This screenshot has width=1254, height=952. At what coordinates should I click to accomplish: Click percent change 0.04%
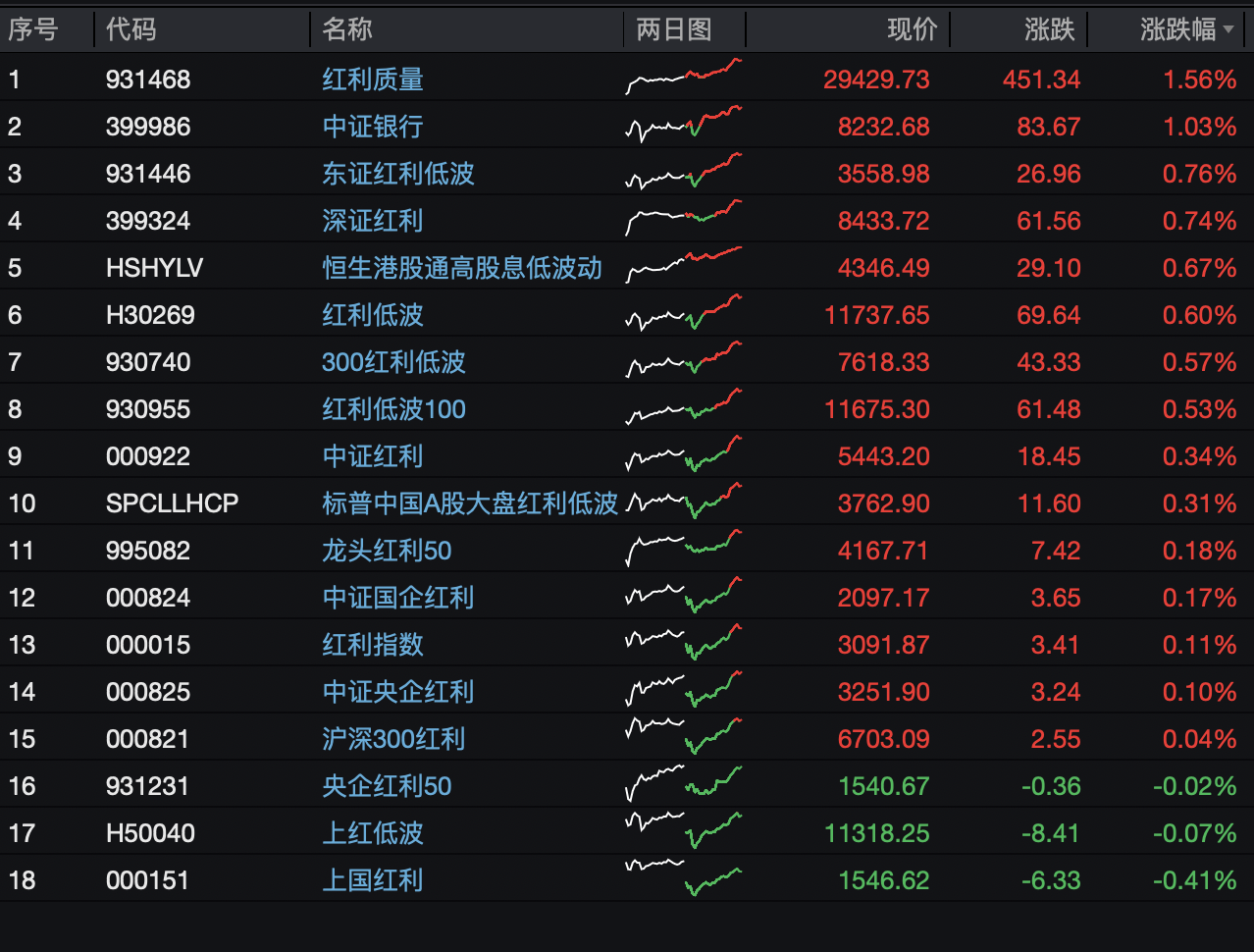click(x=1199, y=739)
